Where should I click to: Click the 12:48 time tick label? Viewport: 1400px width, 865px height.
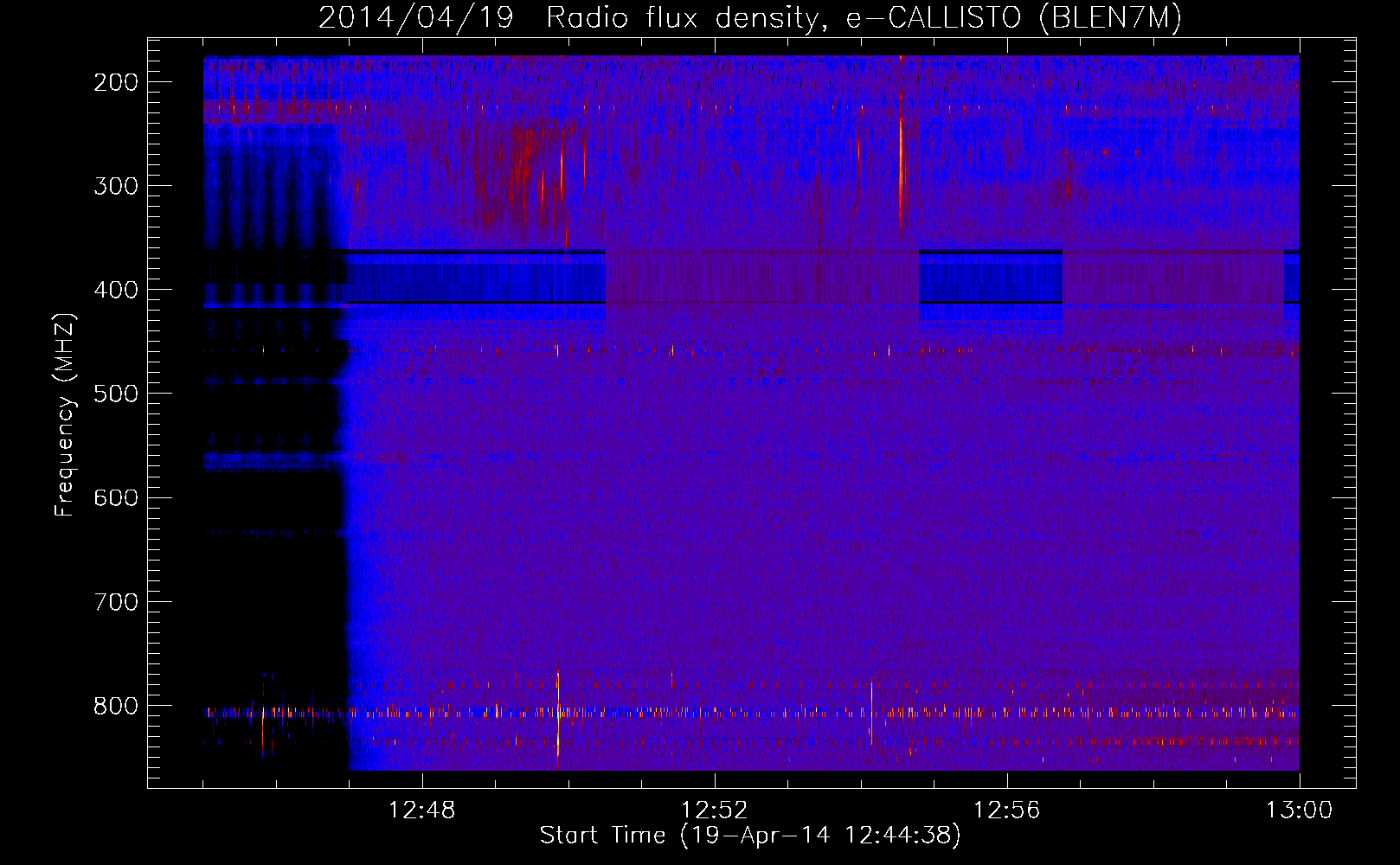pos(421,811)
